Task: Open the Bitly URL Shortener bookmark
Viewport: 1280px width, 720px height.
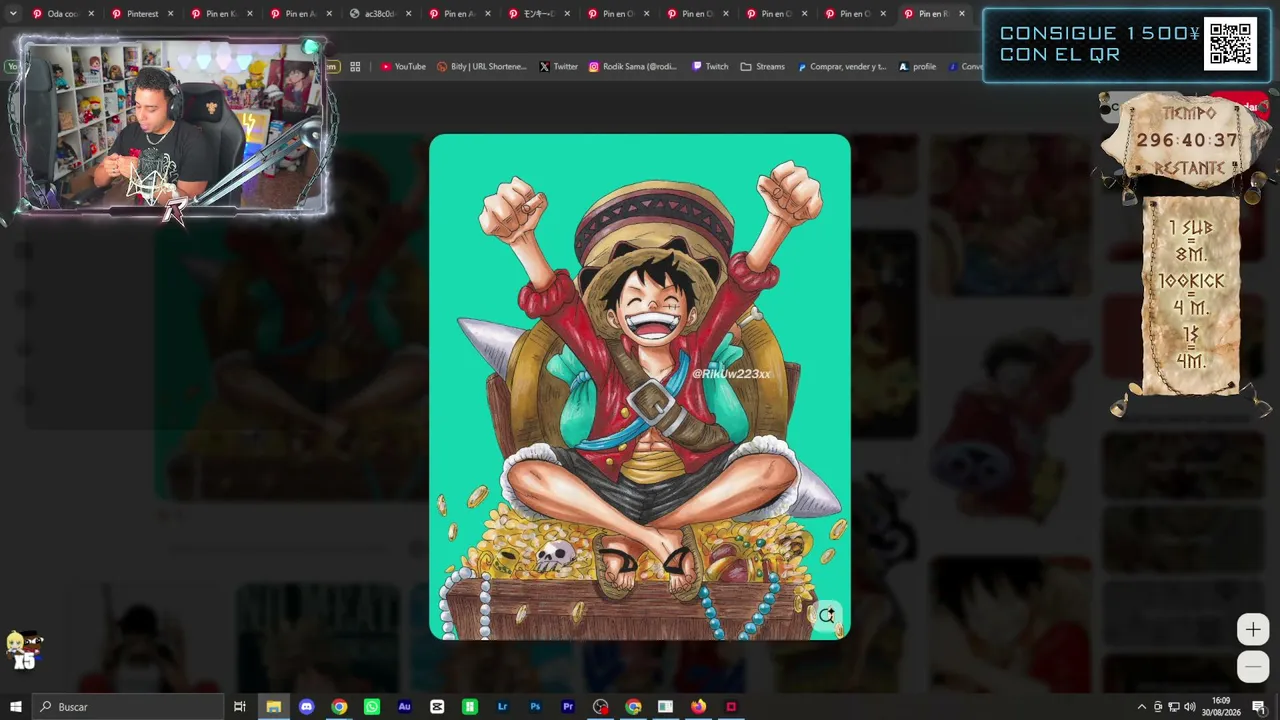Action: click(x=482, y=67)
